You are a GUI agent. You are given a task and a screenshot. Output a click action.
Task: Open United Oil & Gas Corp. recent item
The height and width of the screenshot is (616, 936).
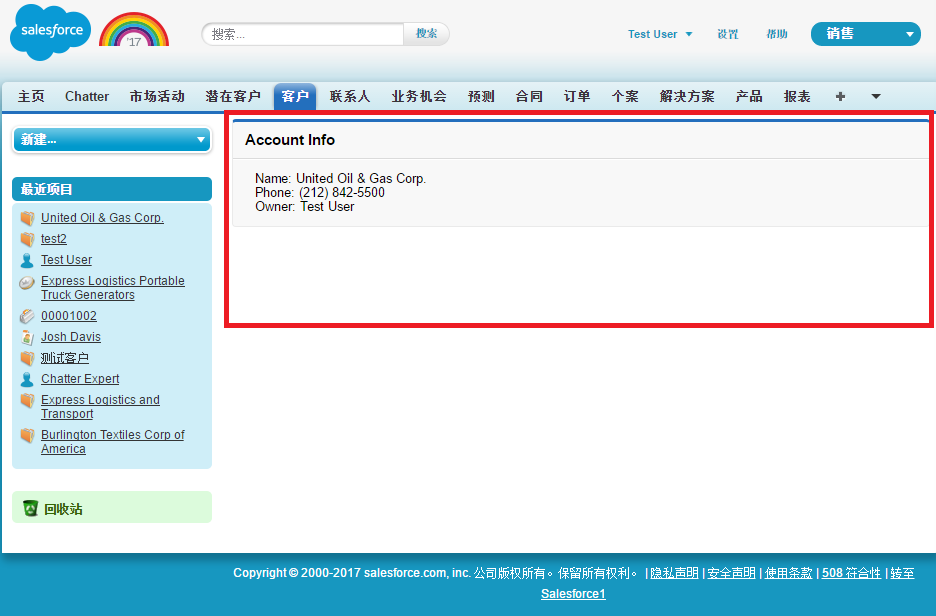102,218
